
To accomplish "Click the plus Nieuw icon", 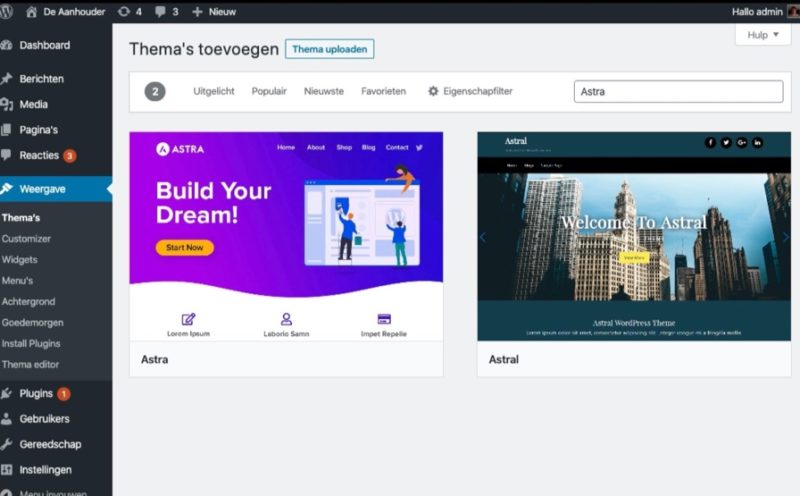I will point(197,11).
